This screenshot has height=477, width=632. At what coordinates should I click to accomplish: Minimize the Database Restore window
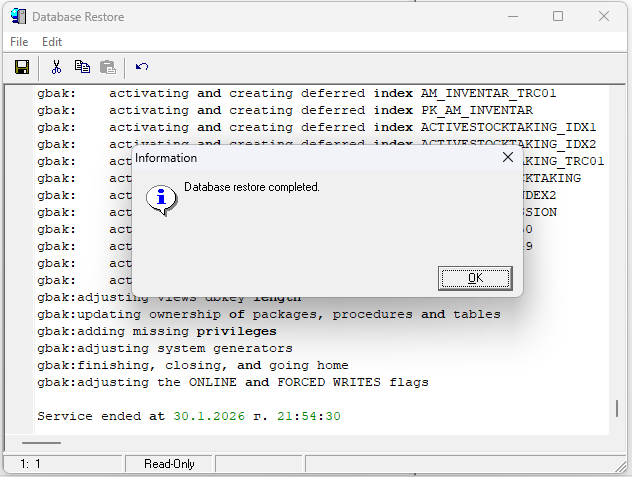click(x=512, y=16)
